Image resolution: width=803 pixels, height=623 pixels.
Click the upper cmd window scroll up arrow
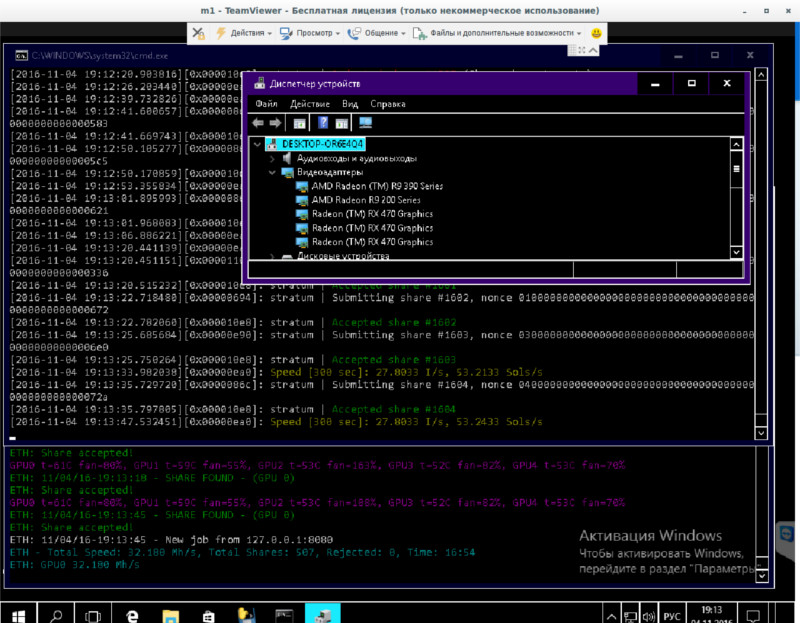coord(761,75)
